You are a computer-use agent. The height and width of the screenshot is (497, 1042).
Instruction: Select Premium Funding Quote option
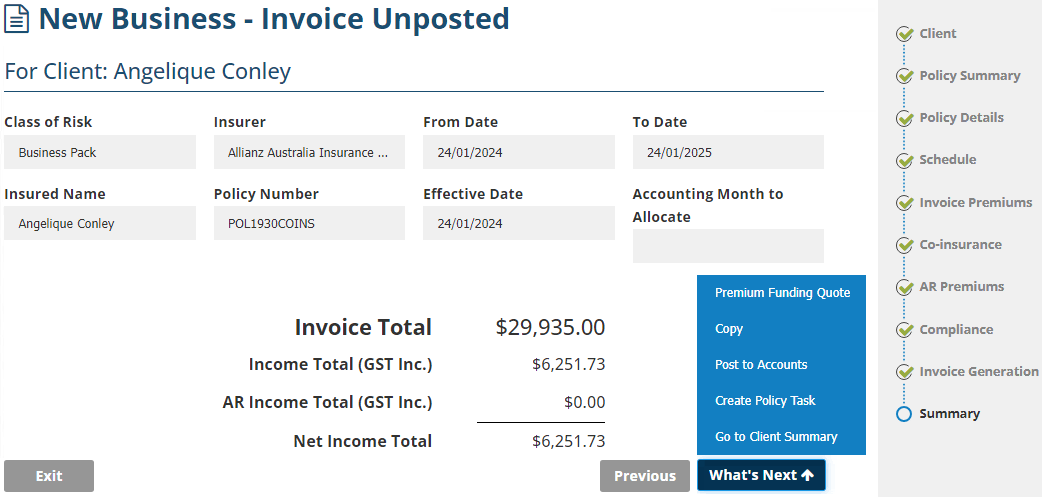[782, 293]
